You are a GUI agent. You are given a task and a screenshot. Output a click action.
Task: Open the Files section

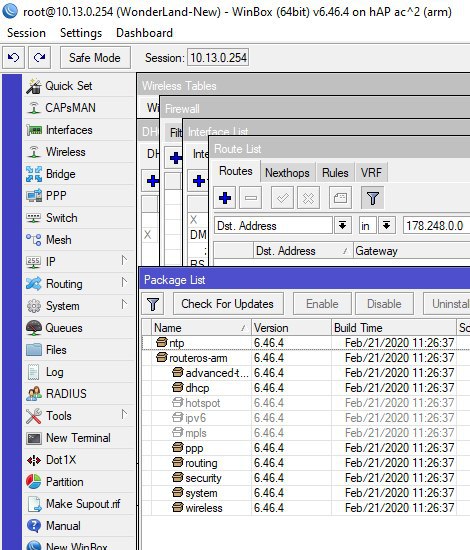79,350
